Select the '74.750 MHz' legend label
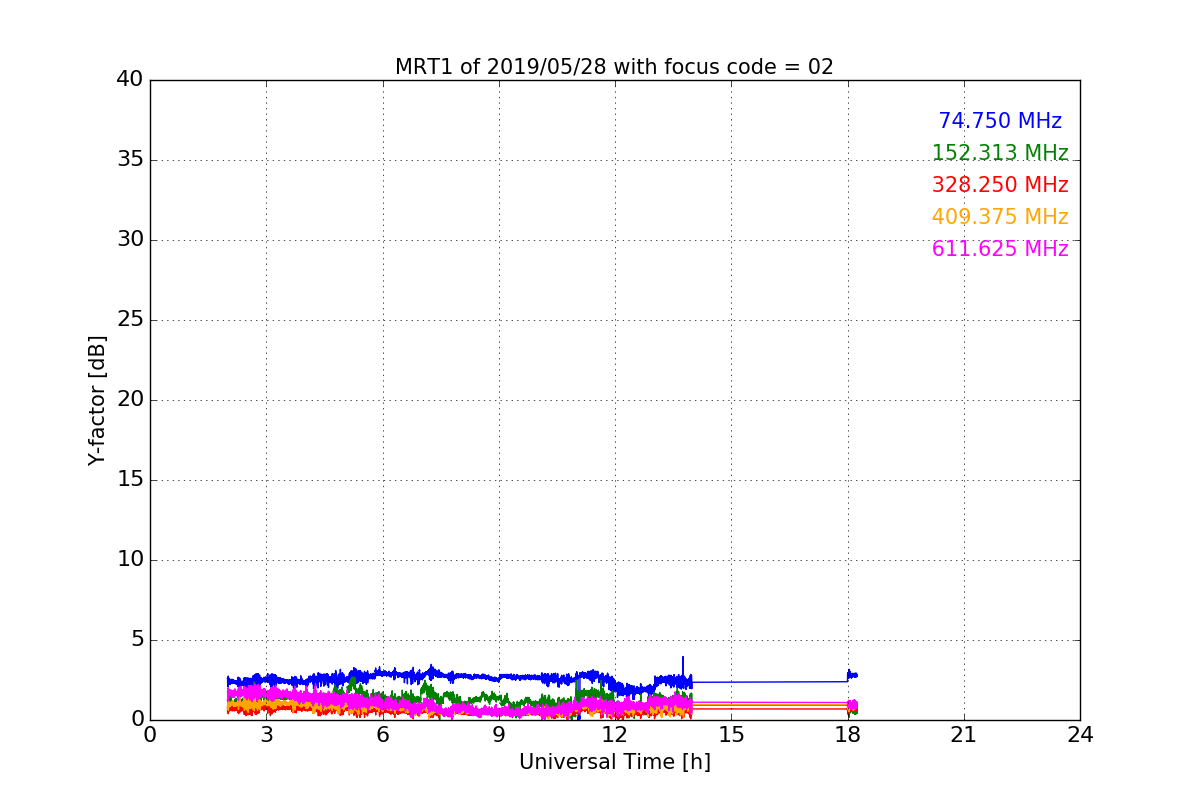This screenshot has width=1200, height=800. click(1000, 121)
